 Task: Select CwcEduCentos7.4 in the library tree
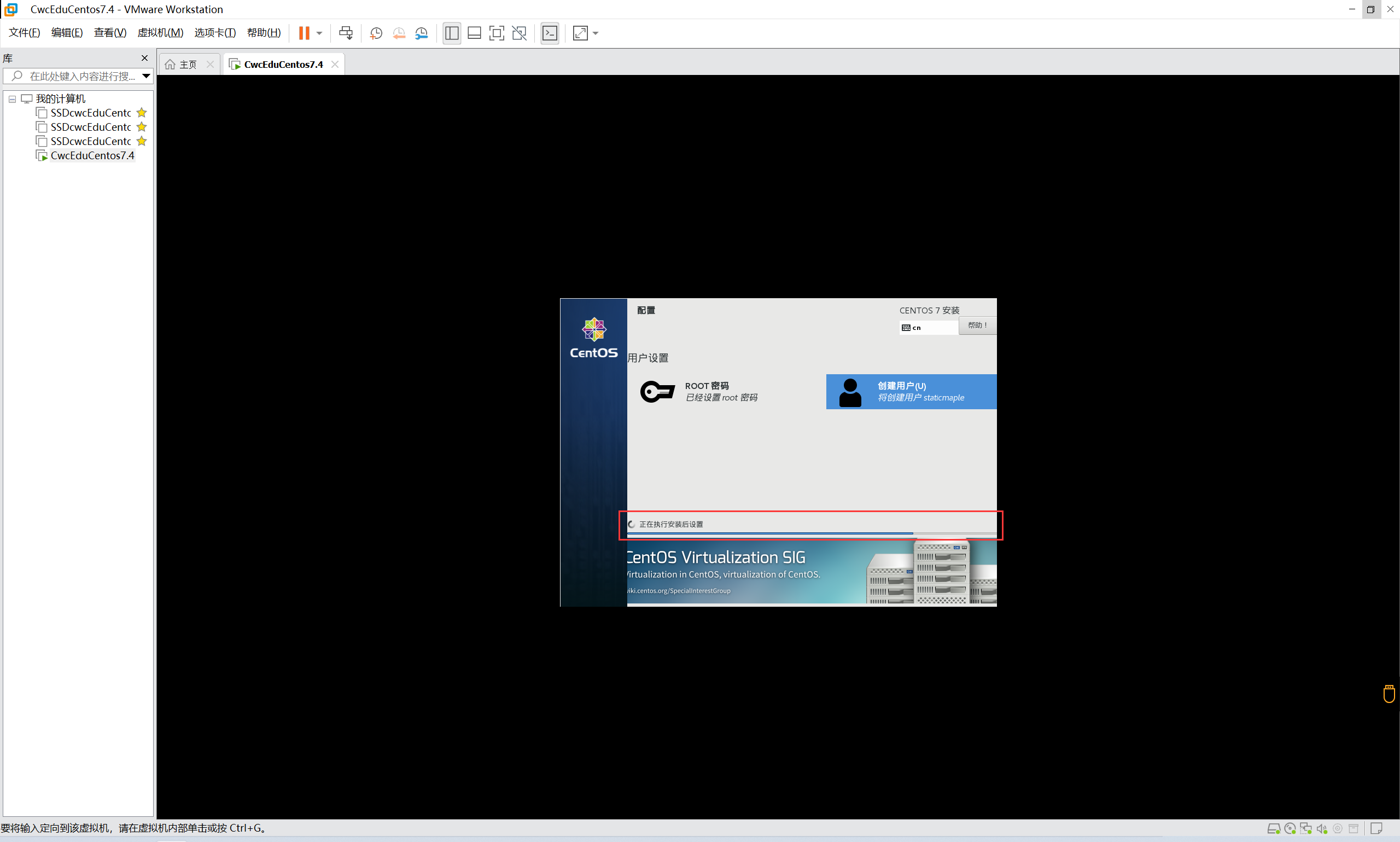(92, 155)
